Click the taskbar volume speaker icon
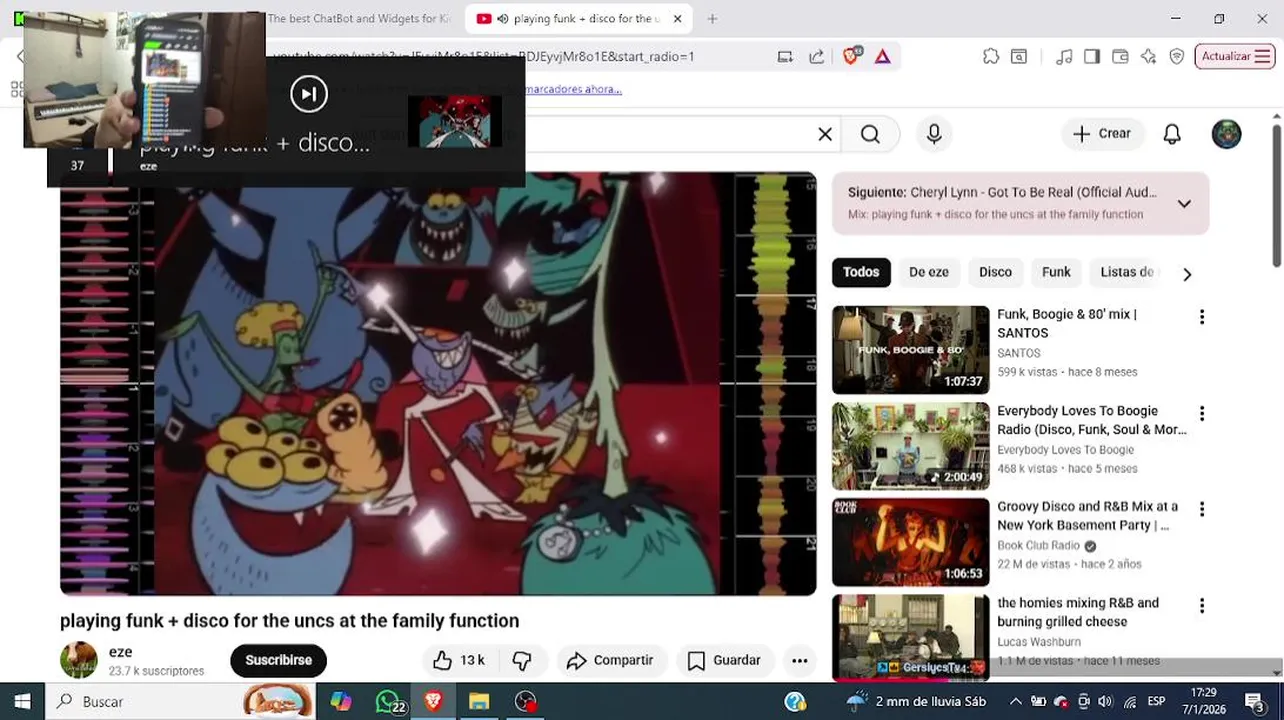The image size is (1284, 720). pos(1105,702)
